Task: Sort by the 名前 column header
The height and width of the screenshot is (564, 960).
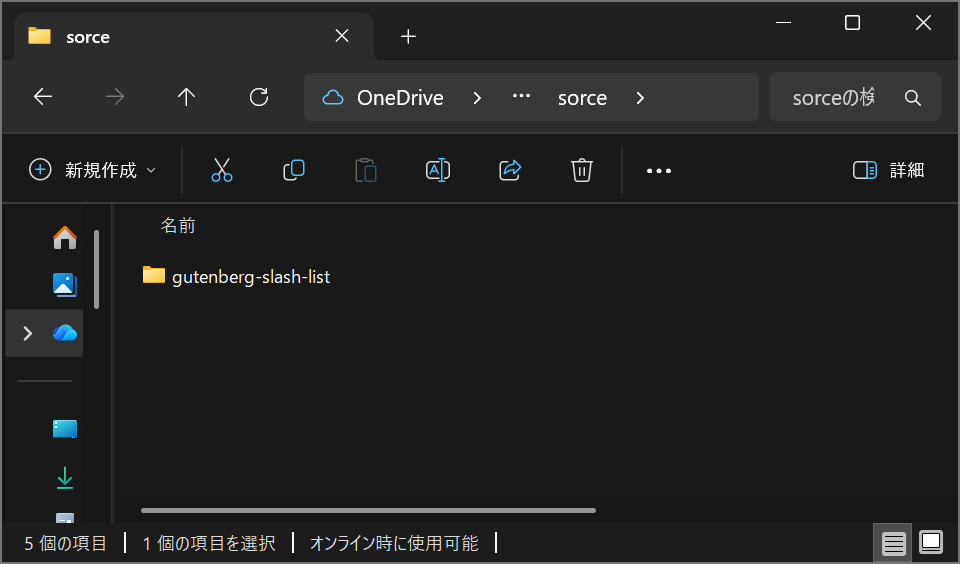Action: [x=178, y=226]
